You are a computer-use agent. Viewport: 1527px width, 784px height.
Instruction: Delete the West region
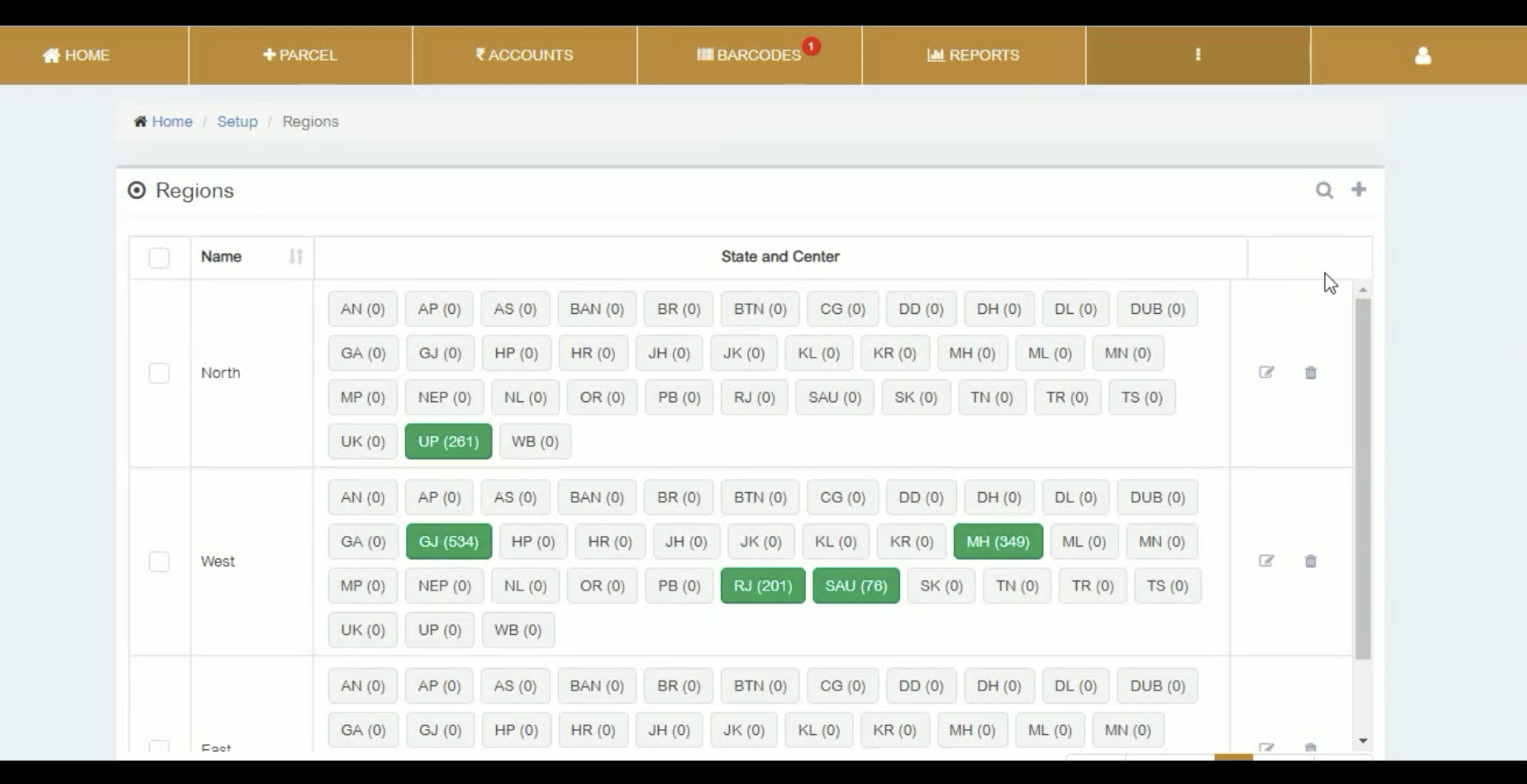pos(1311,561)
